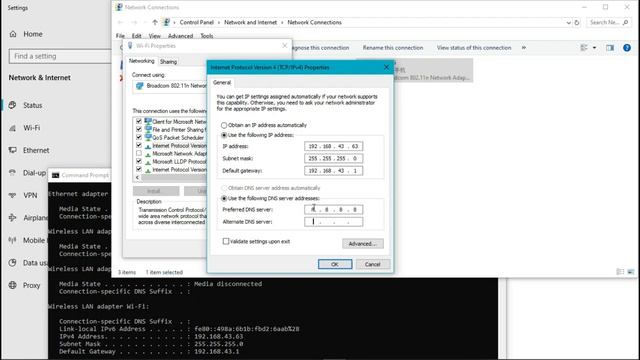Expand the address bar history dropdown
Image resolution: width=640 pixels, height=360 pixels.
tap(568, 23)
